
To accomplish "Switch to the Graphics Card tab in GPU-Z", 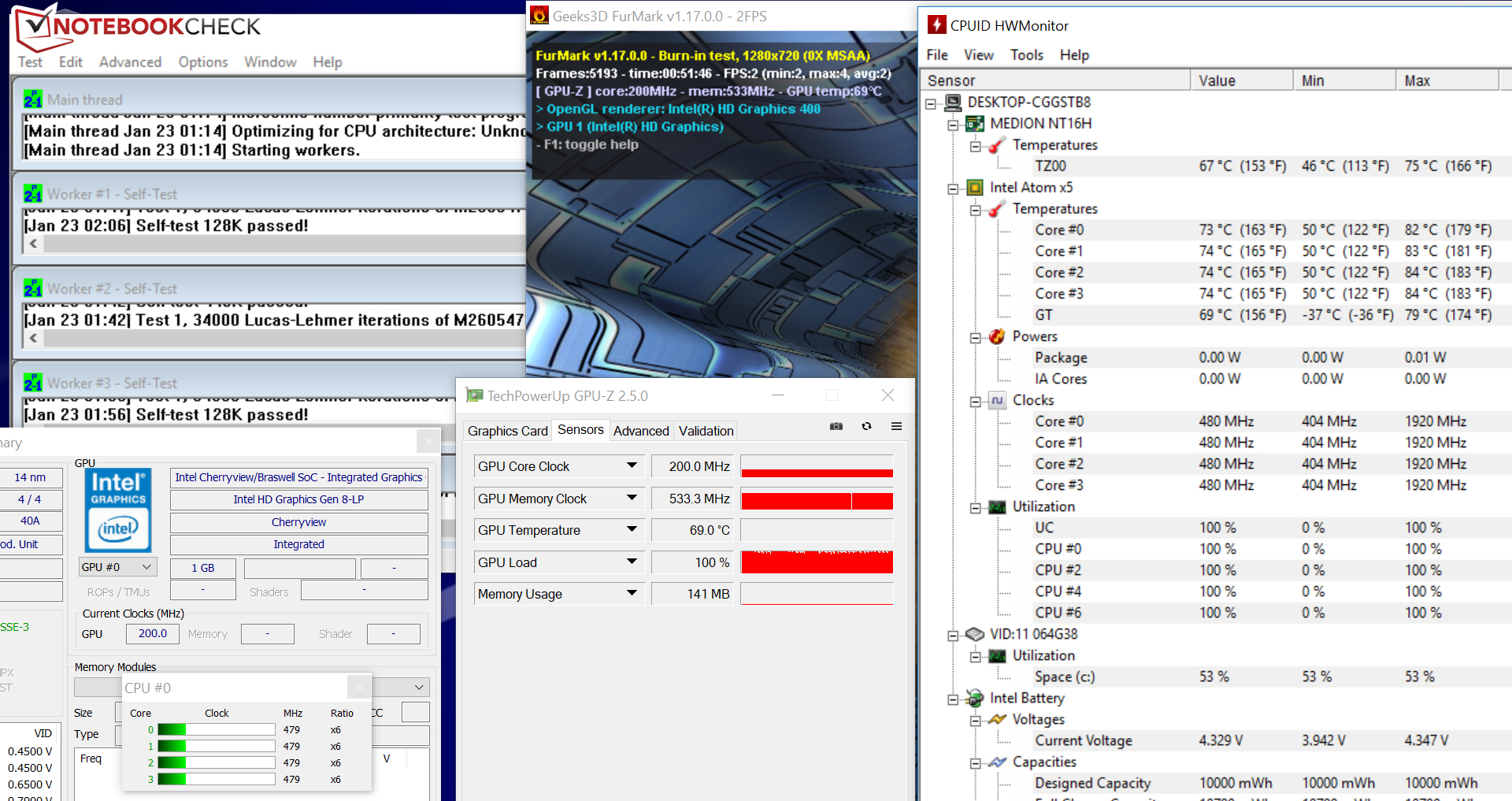I will [x=507, y=431].
